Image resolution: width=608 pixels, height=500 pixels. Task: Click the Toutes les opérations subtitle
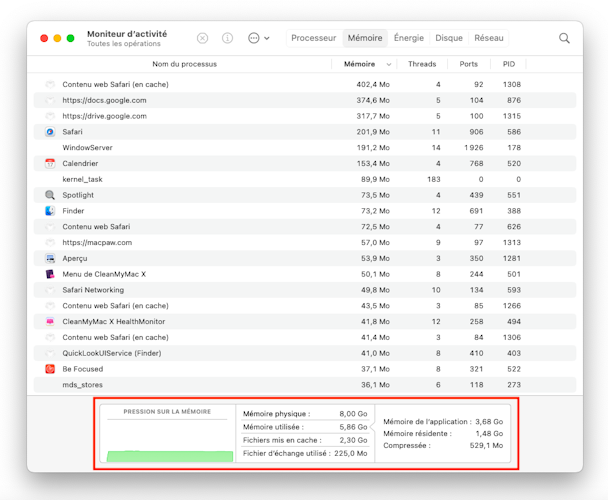tap(124, 44)
